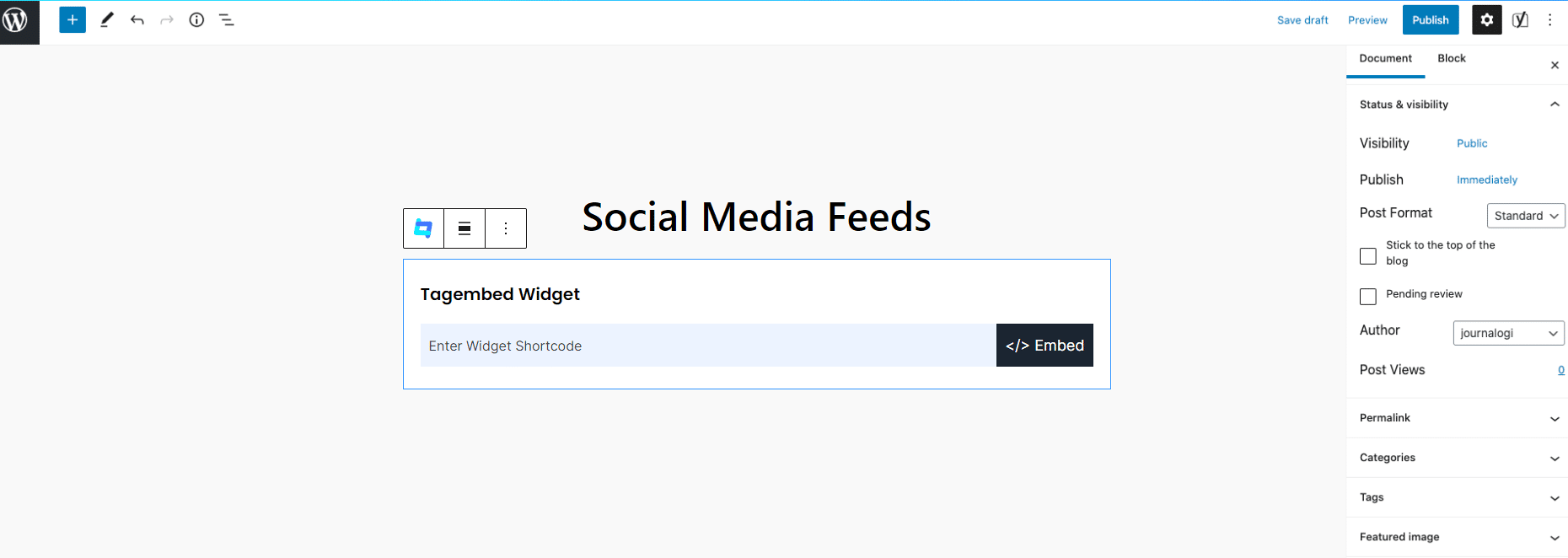Open content structure info icon
Image resolution: width=1568 pixels, height=558 pixels.
coord(196,20)
